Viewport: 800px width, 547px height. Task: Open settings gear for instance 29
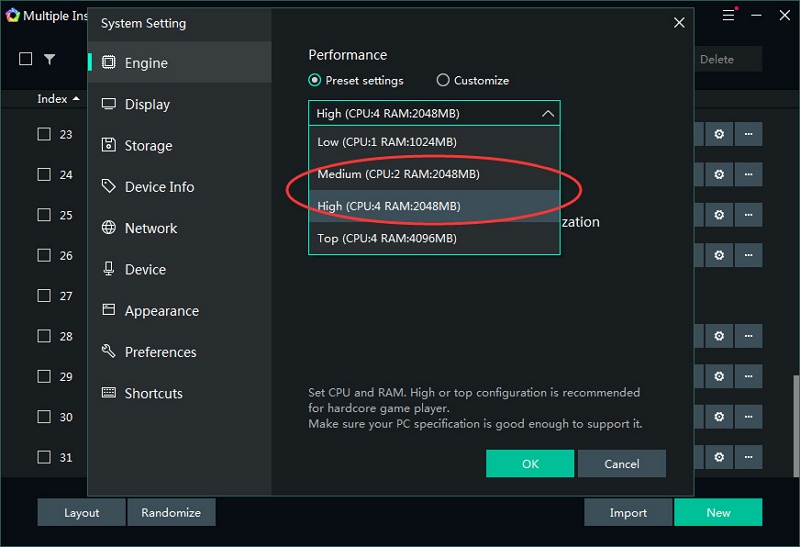click(719, 377)
